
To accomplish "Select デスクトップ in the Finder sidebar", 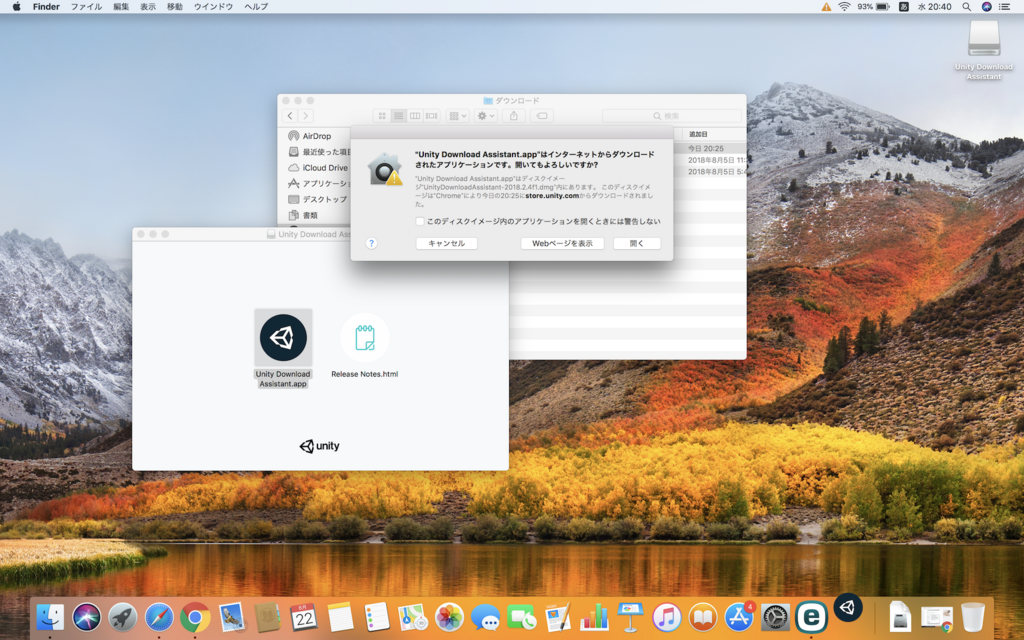I will coord(318,199).
